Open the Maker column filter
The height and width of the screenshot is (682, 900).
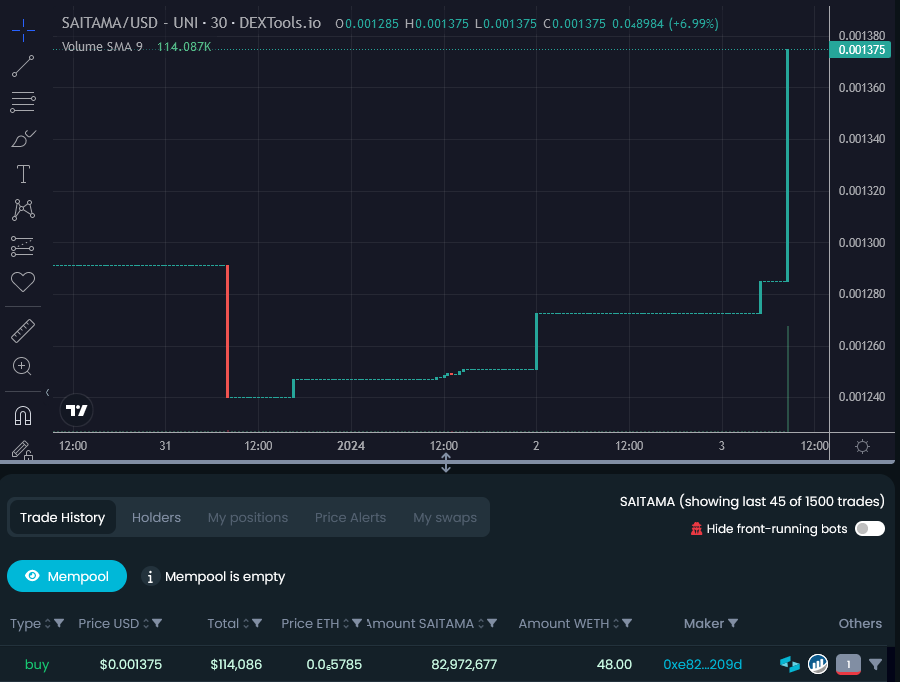tap(733, 623)
